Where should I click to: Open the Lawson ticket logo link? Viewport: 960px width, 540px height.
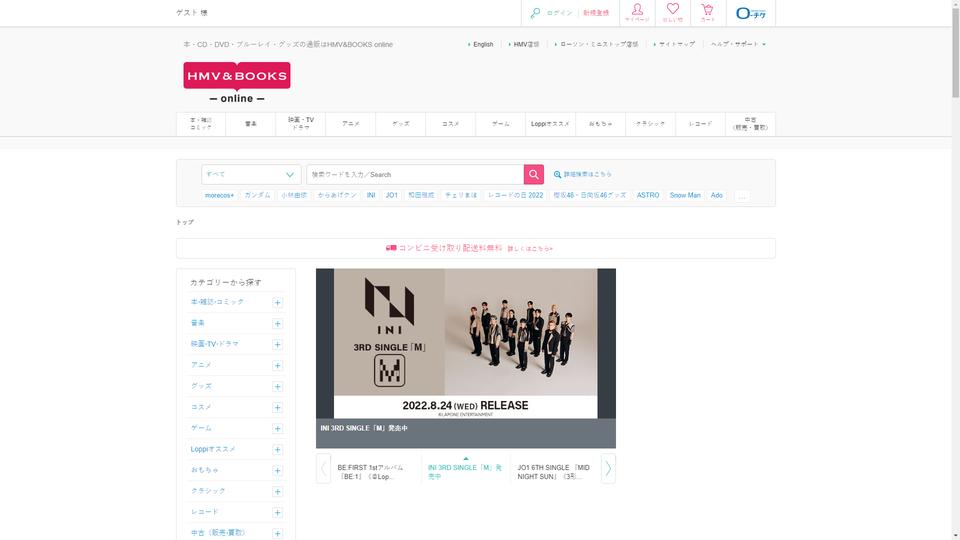[751, 13]
